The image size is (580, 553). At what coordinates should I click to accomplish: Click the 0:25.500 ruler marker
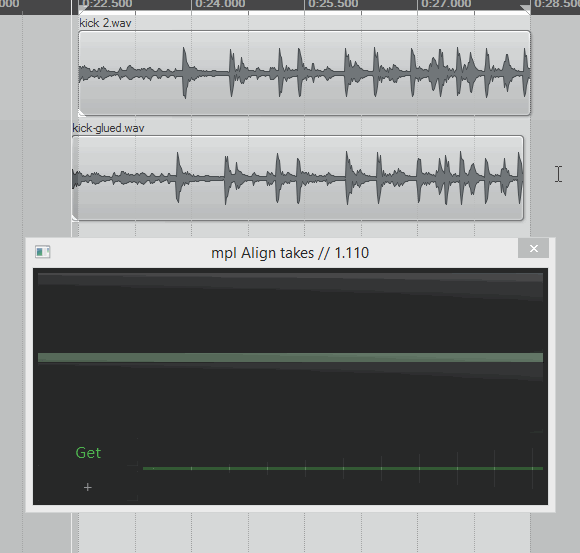tap(333, 4)
